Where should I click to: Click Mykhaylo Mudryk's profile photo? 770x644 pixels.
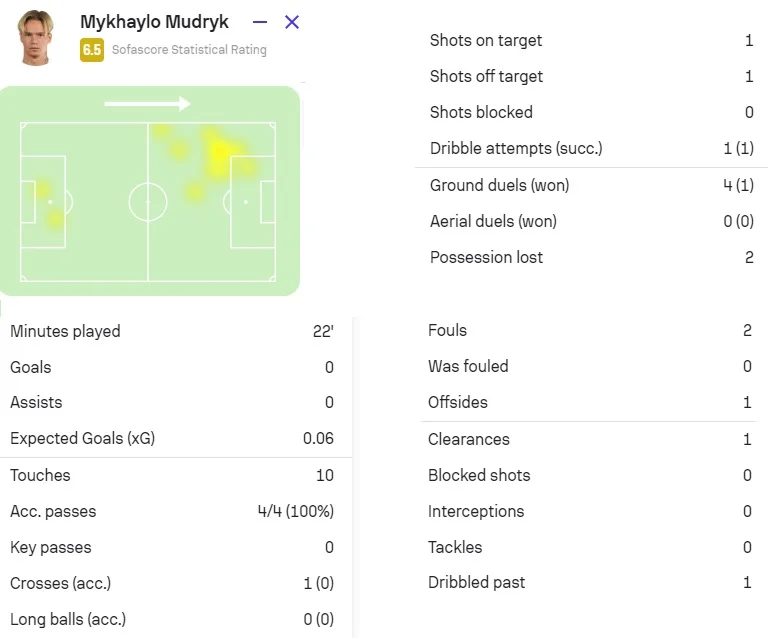[x=34, y=38]
